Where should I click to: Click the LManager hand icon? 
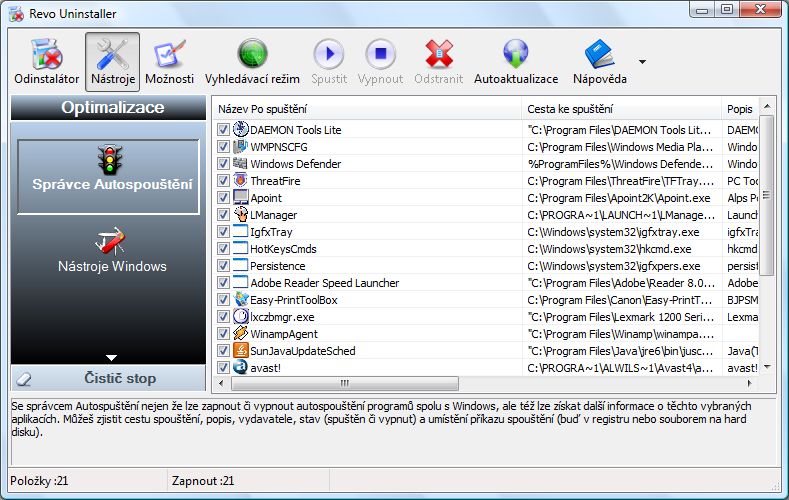pos(241,214)
